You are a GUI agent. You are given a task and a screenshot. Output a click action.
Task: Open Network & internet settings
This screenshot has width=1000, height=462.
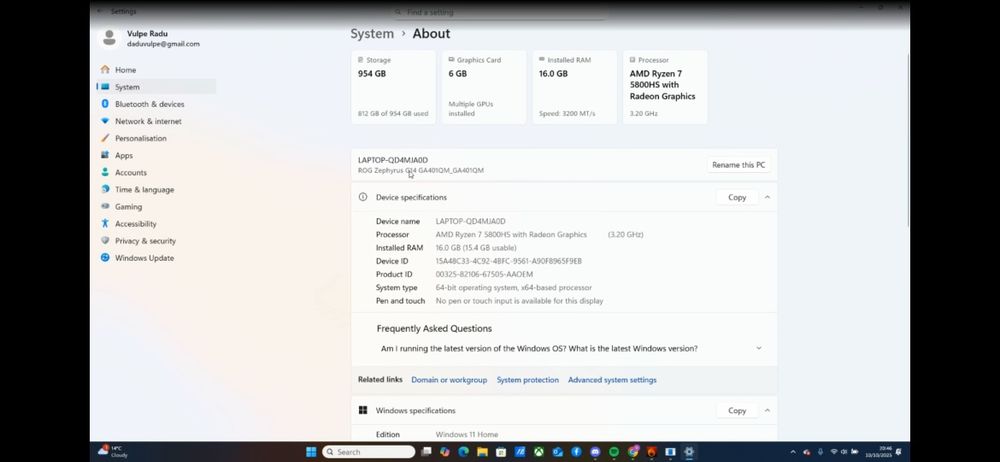148,121
